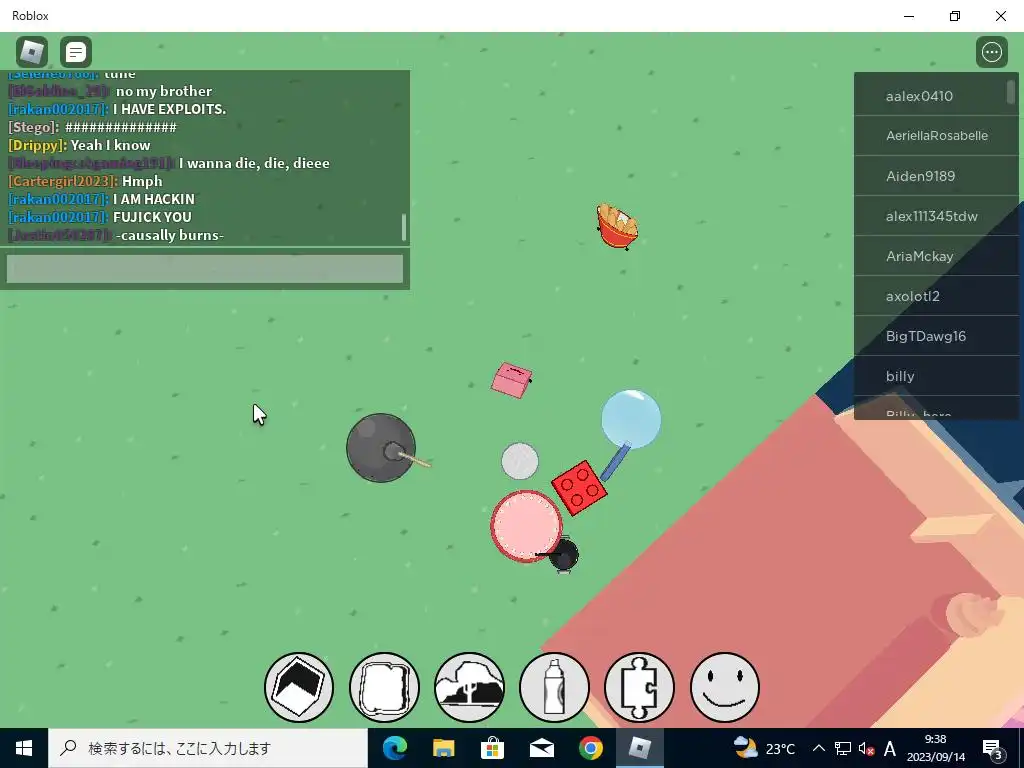The height and width of the screenshot is (768, 1024).
Task: Click the pink round cake character
Action: 526,526
